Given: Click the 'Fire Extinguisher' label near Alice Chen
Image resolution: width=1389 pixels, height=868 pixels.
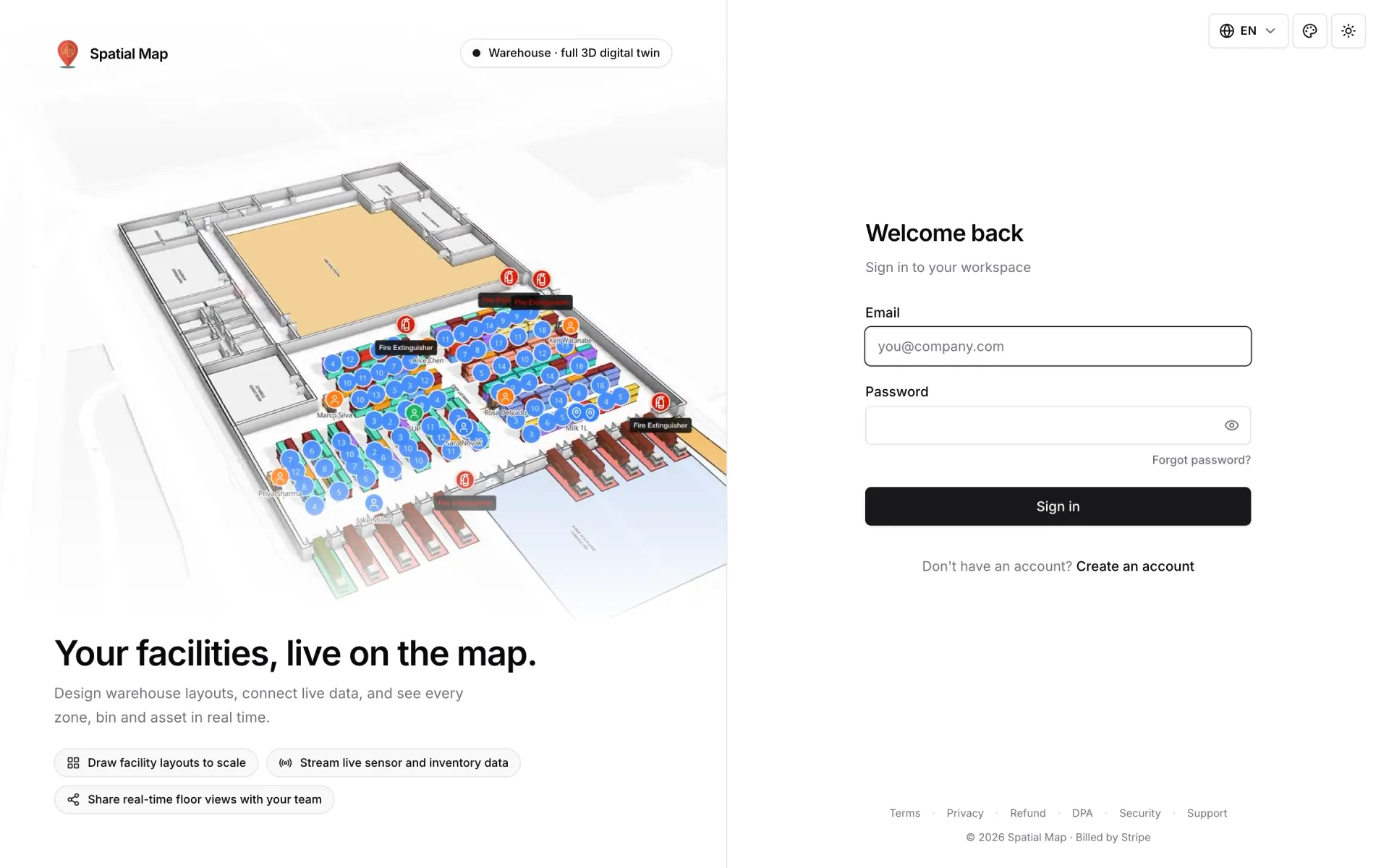Looking at the screenshot, I should 406,348.
